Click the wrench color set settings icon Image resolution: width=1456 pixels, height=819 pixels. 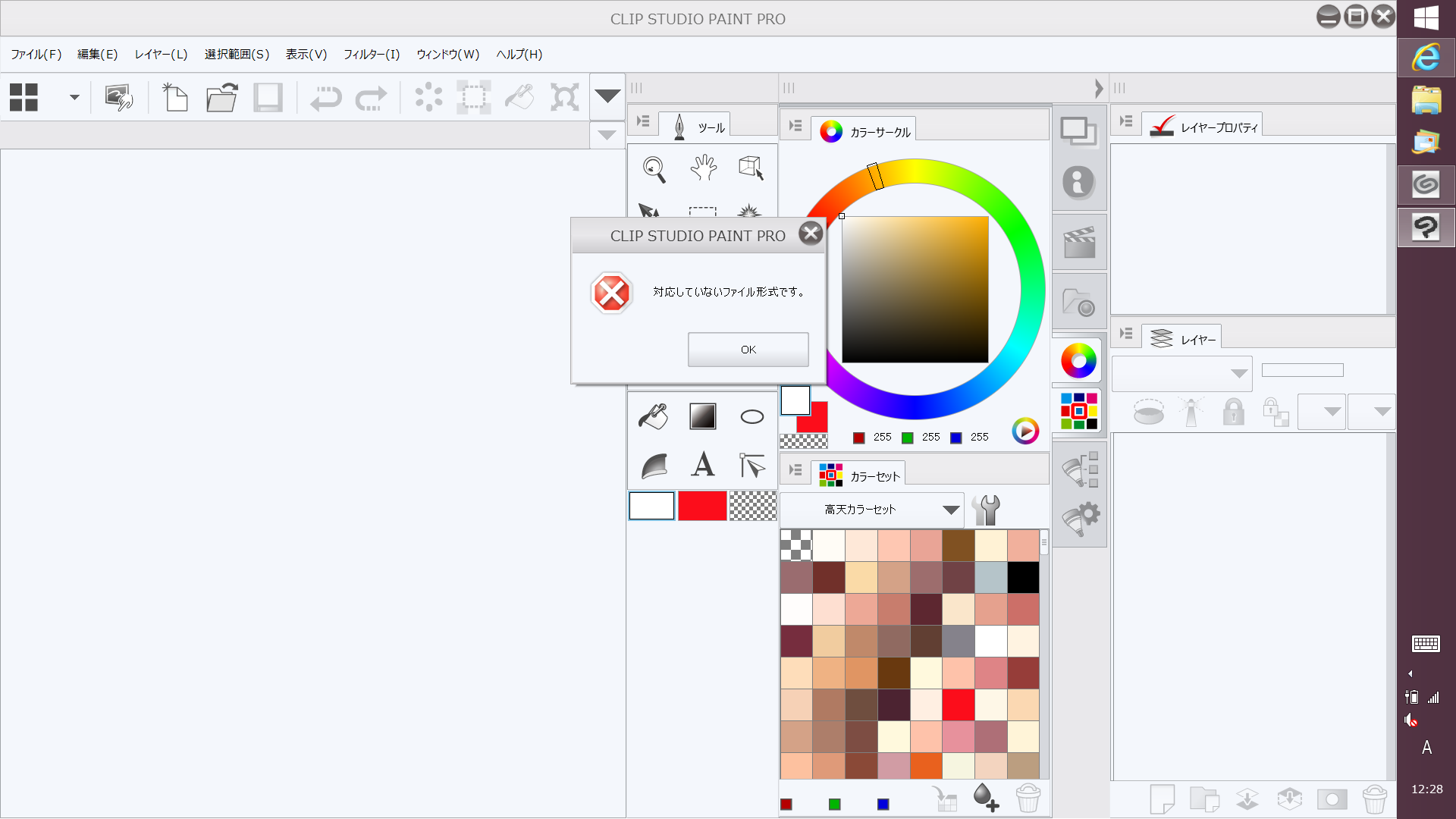coord(987,510)
